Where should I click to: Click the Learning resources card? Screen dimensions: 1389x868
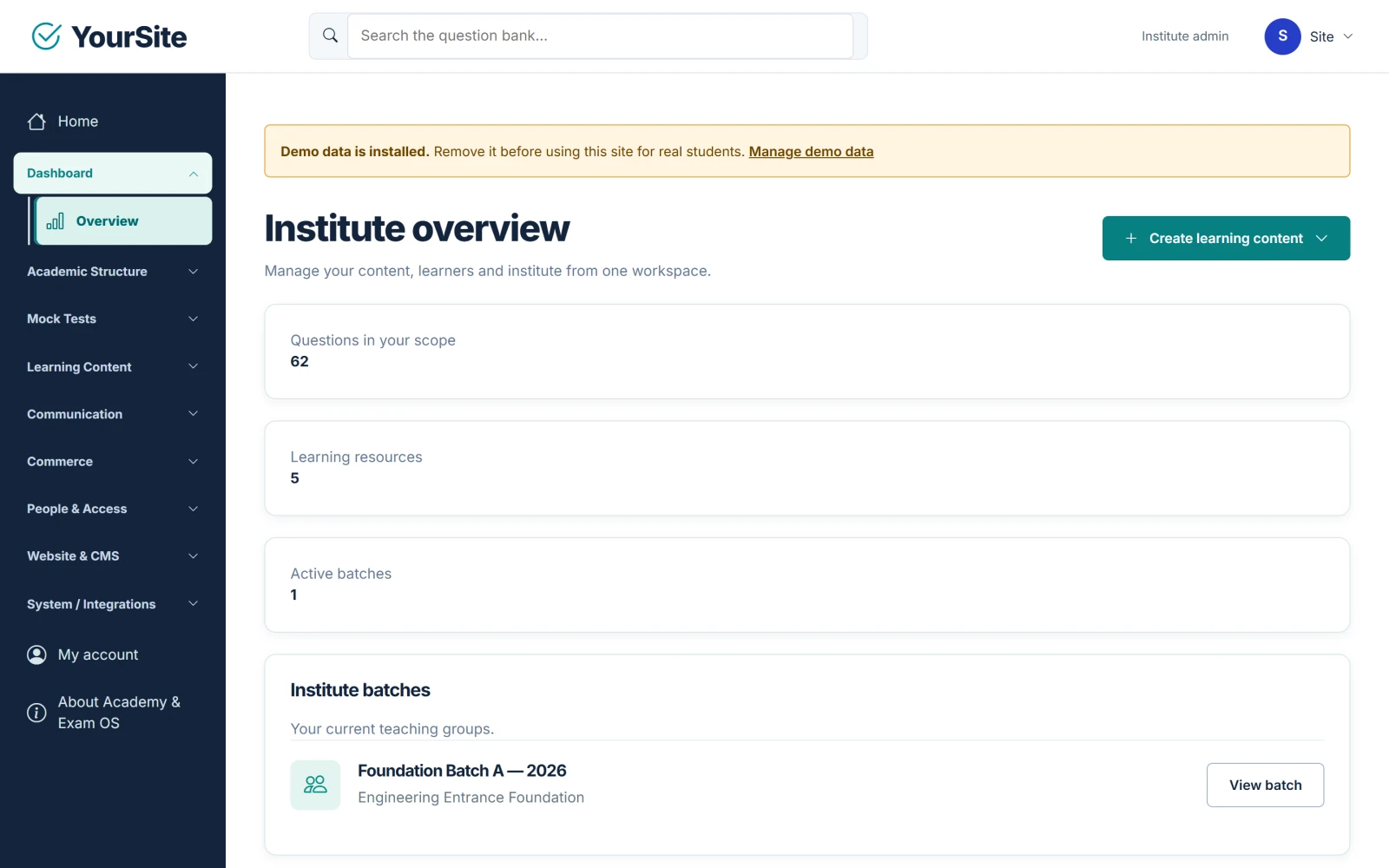(x=806, y=469)
